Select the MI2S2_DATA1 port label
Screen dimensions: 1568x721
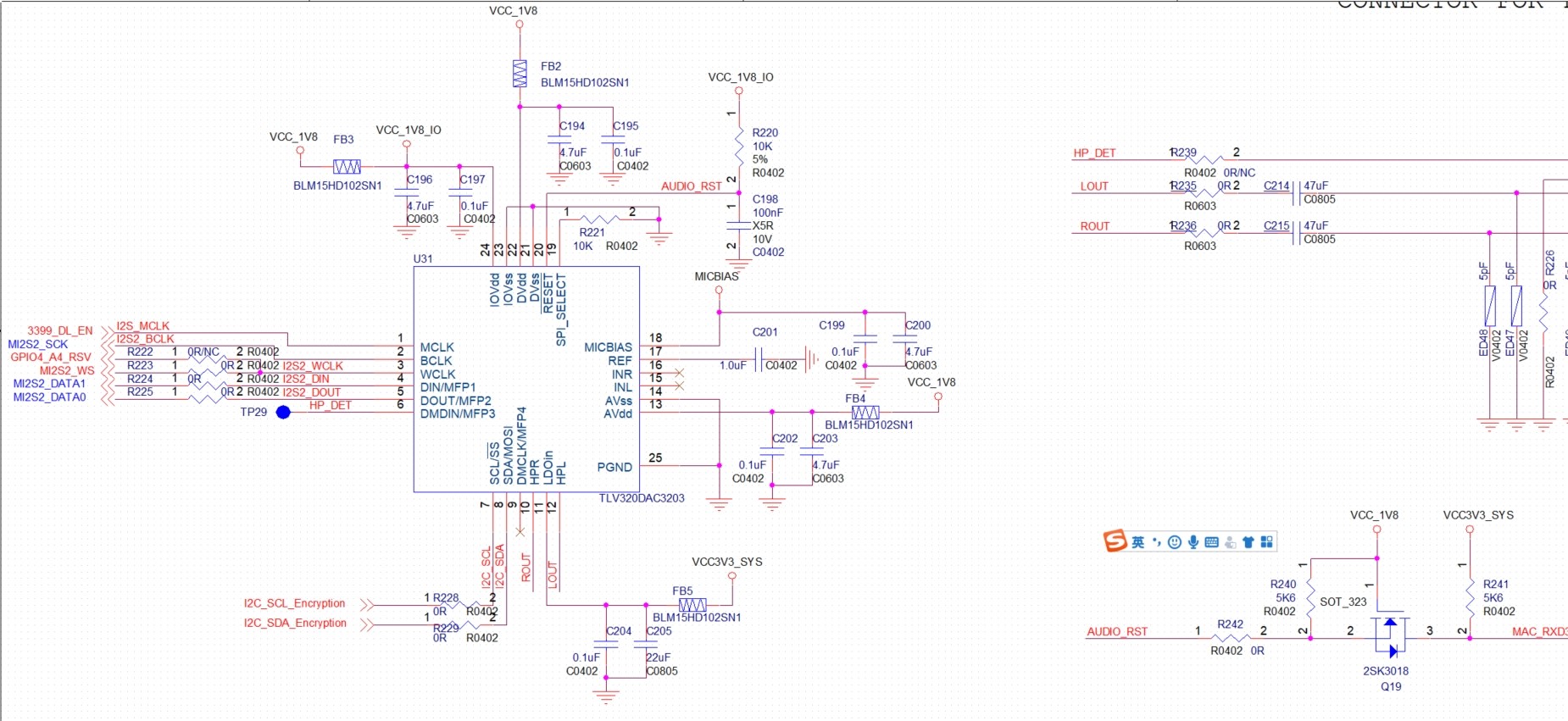49,384
